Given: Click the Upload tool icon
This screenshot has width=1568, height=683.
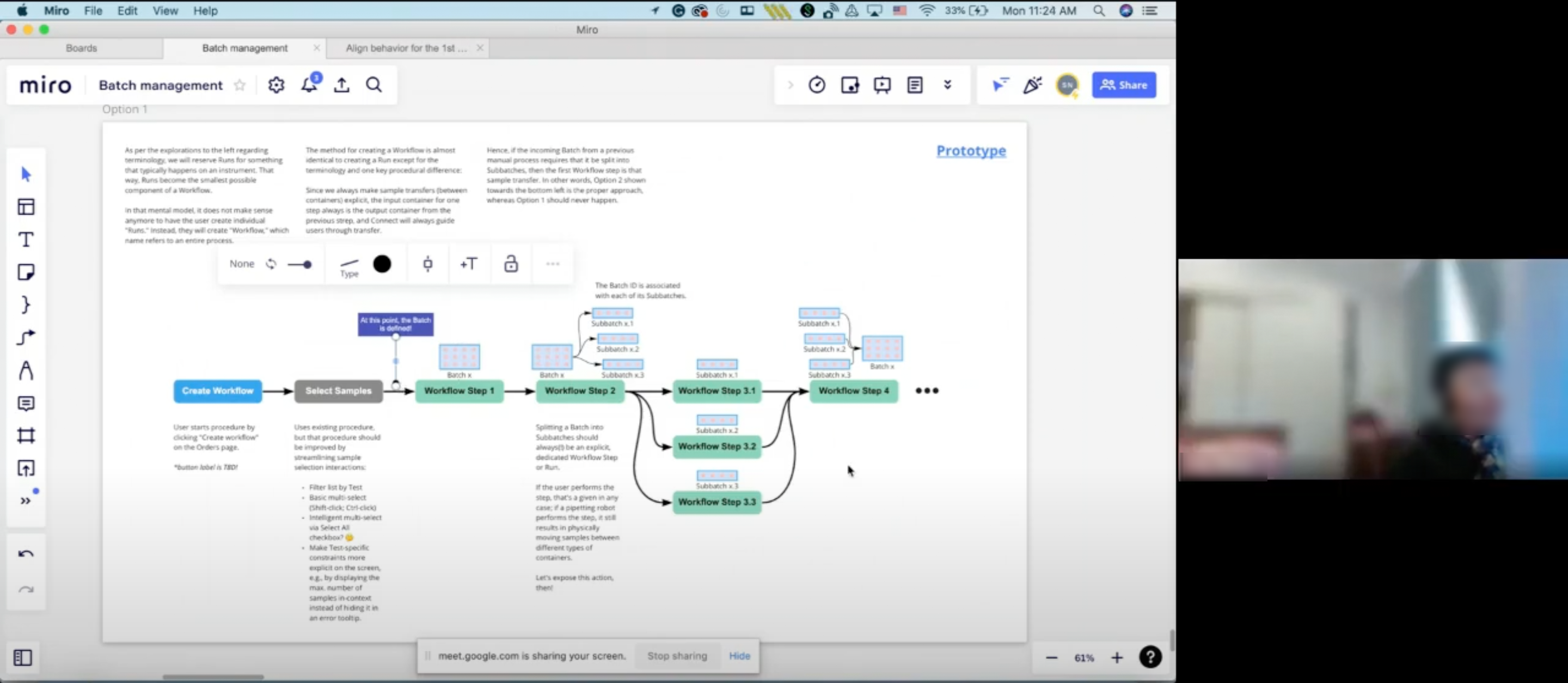Looking at the screenshot, I should (x=26, y=468).
